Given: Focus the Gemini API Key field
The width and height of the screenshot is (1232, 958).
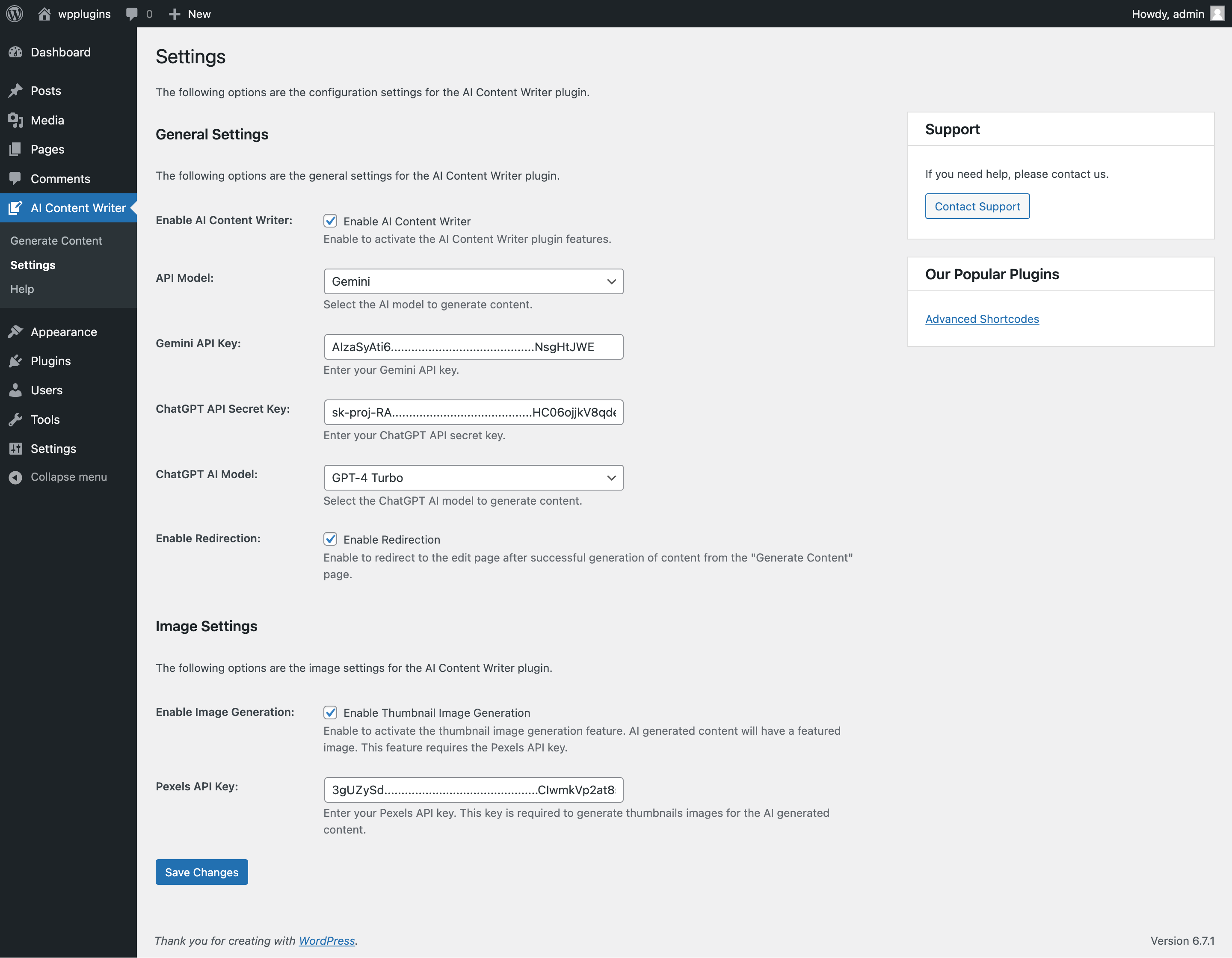Looking at the screenshot, I should pyautogui.click(x=473, y=347).
